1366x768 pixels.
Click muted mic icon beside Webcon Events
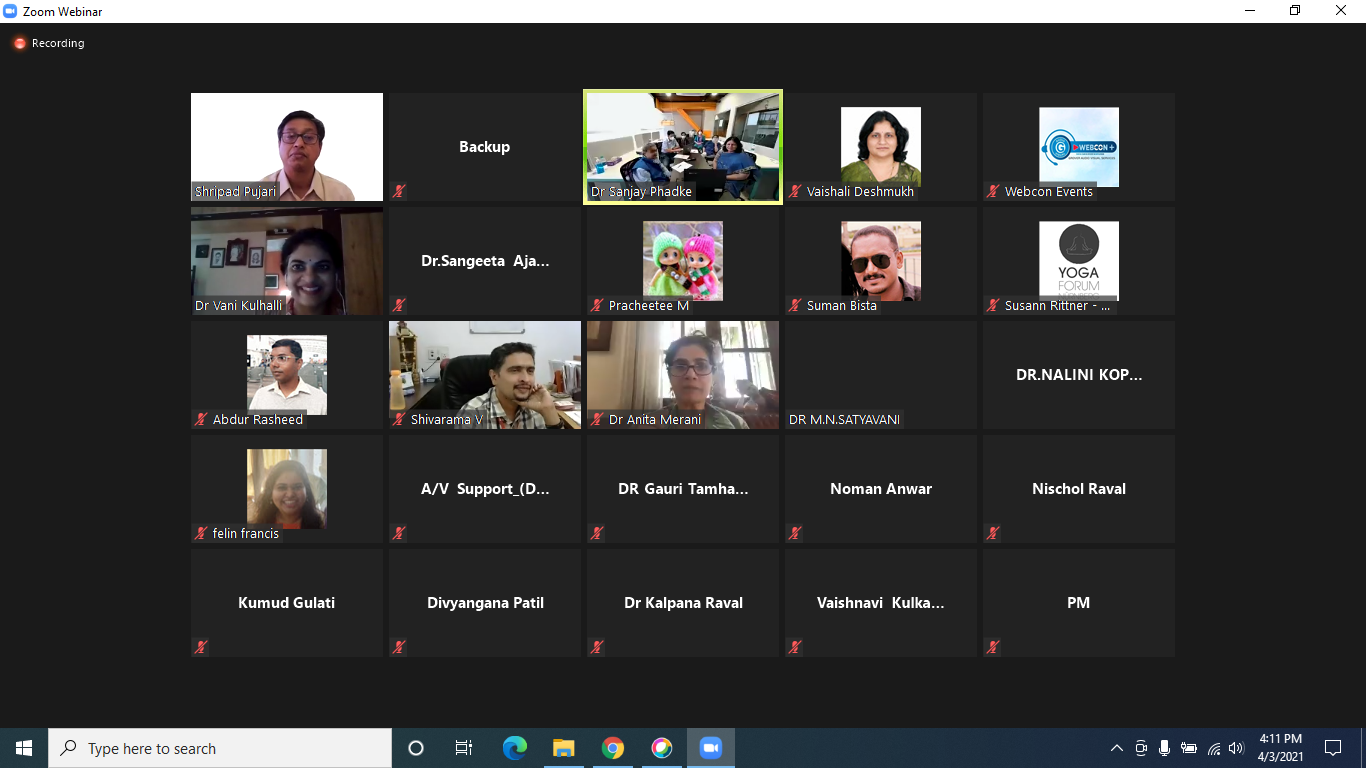[993, 191]
